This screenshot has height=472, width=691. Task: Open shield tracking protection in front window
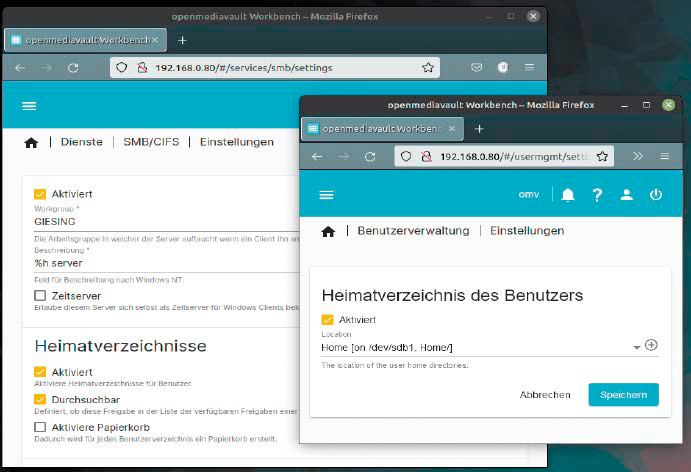coord(406,156)
